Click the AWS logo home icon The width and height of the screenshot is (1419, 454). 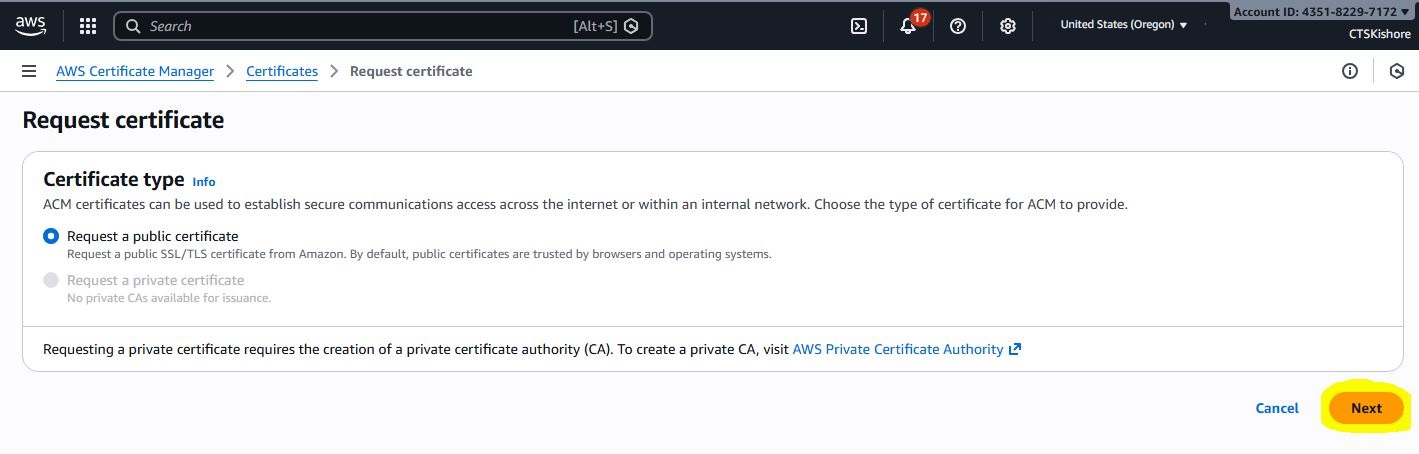[31, 25]
